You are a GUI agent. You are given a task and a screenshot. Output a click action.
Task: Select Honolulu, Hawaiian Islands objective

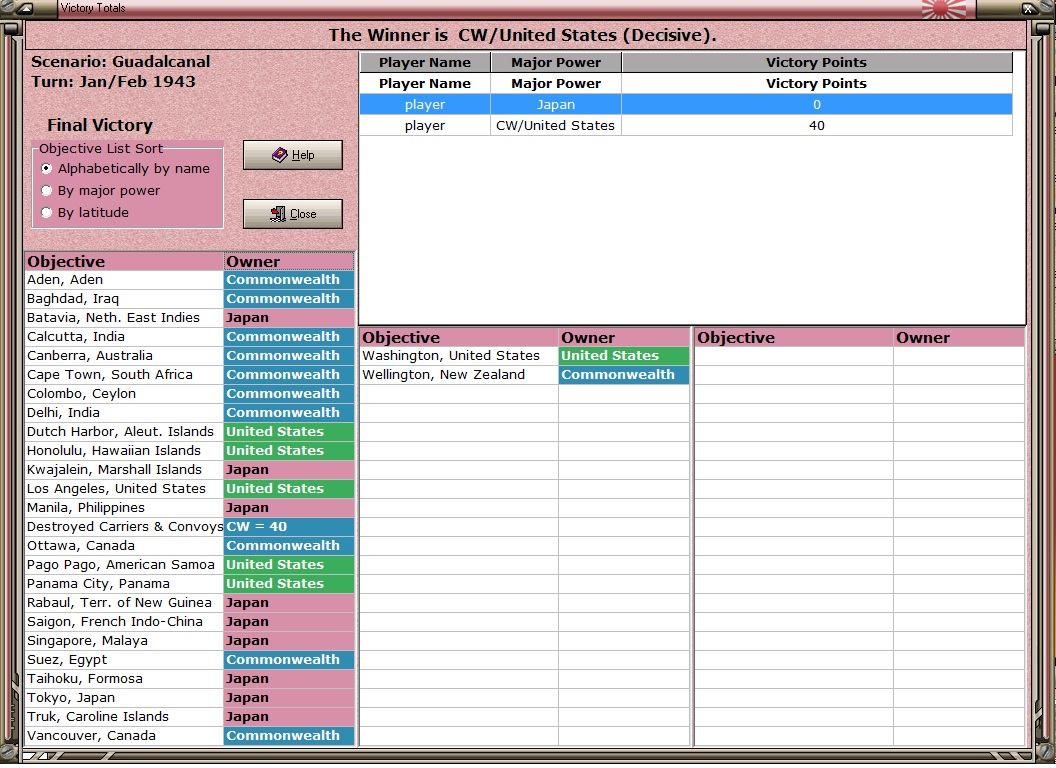coord(124,450)
